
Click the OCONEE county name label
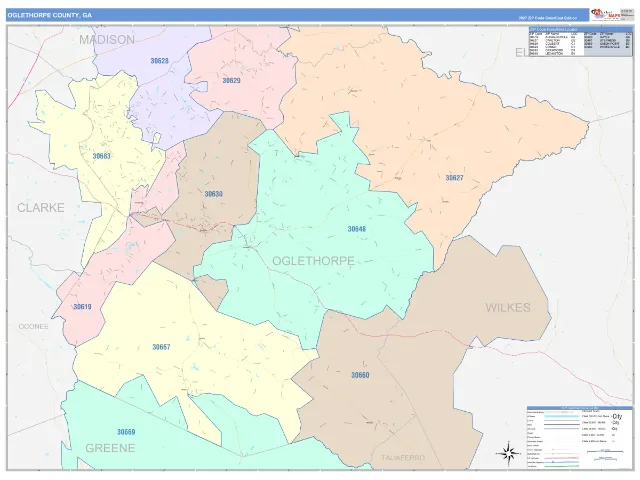pyautogui.click(x=33, y=327)
